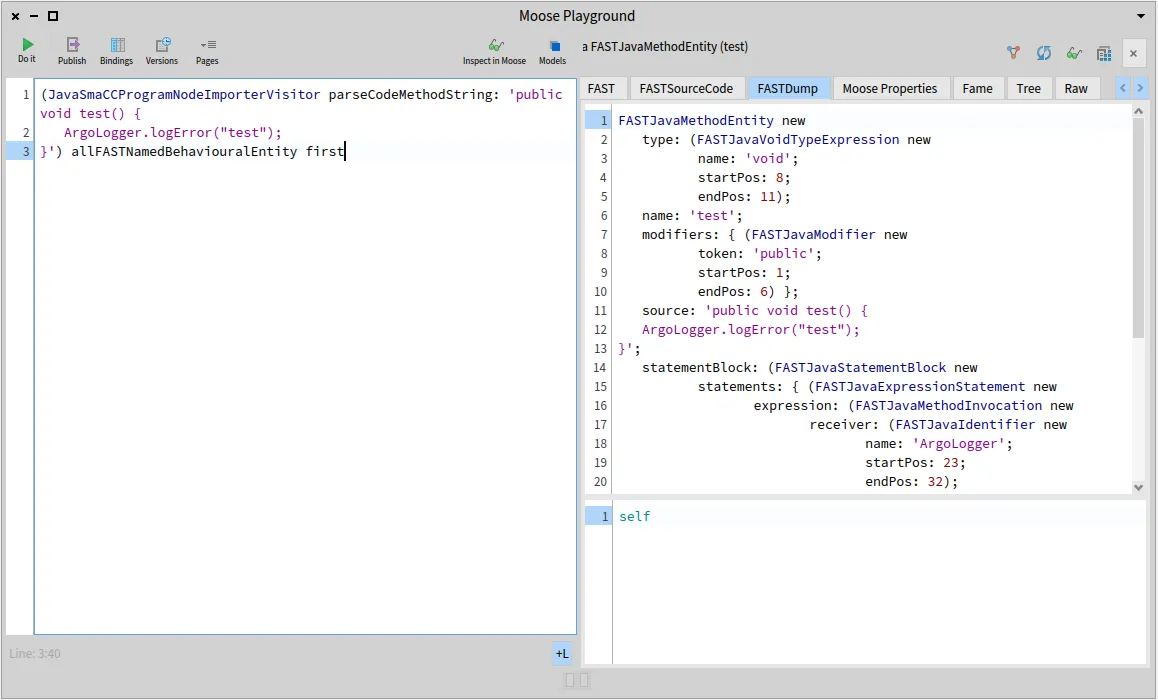1158x700 pixels.
Task: Refresh the inspector with blue arrows icon
Action: click(1044, 53)
